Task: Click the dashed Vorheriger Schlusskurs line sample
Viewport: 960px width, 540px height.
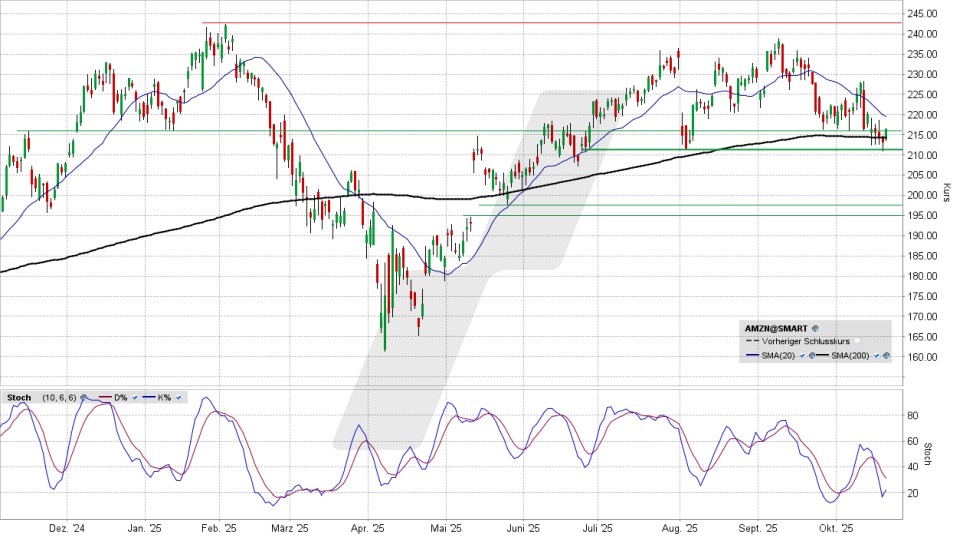Action: [x=753, y=341]
